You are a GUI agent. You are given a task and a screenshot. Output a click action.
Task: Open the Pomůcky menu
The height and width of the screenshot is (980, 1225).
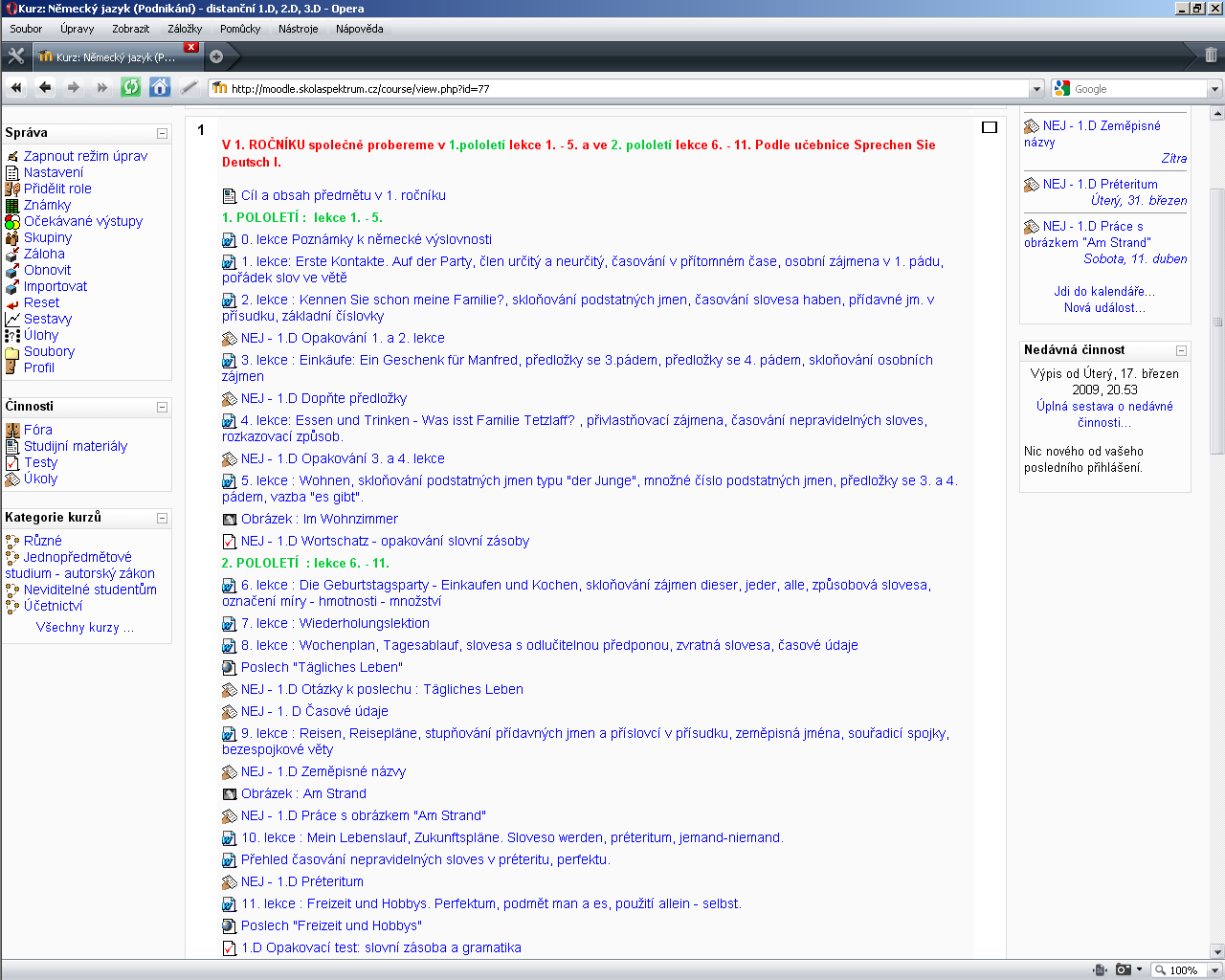(240, 29)
